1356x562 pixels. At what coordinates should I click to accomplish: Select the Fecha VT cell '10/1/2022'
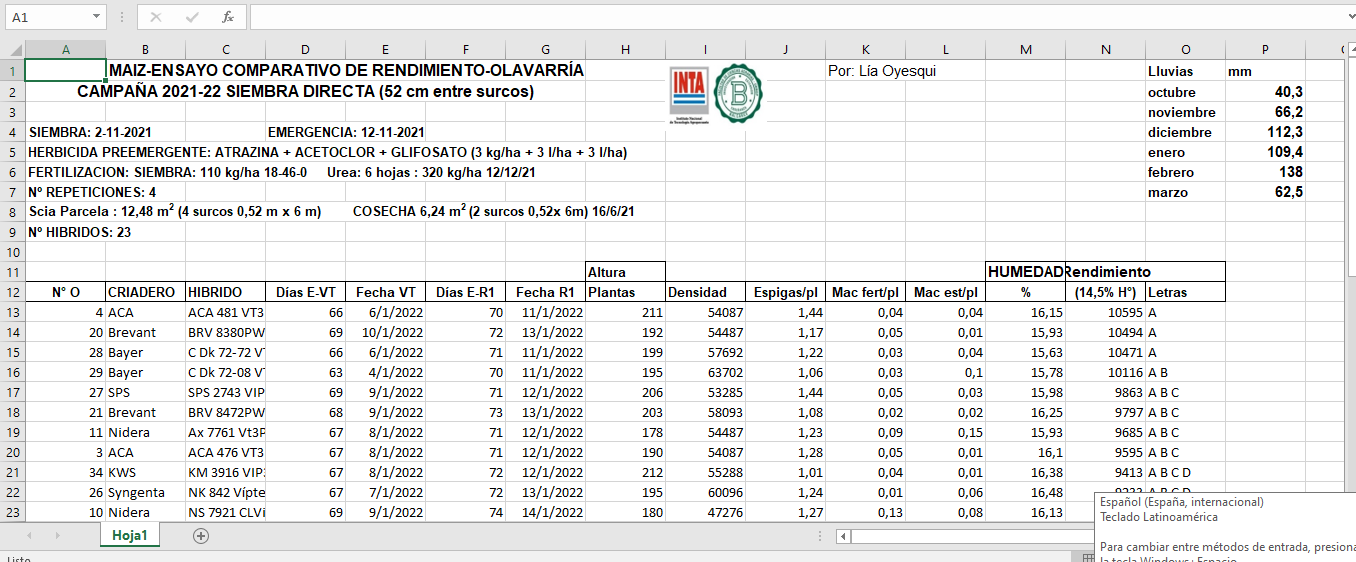tap(385, 332)
